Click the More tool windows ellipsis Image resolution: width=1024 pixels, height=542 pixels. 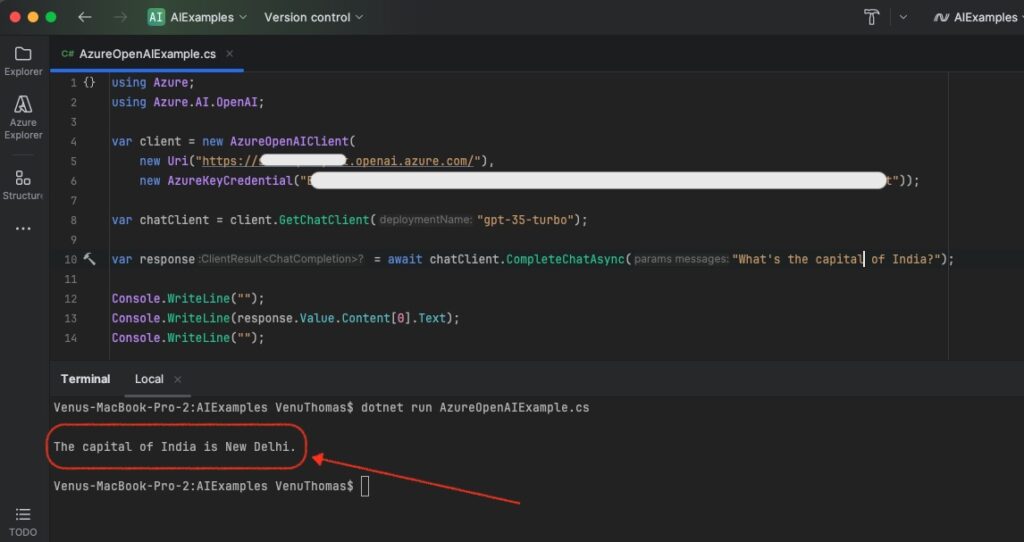coord(22,229)
